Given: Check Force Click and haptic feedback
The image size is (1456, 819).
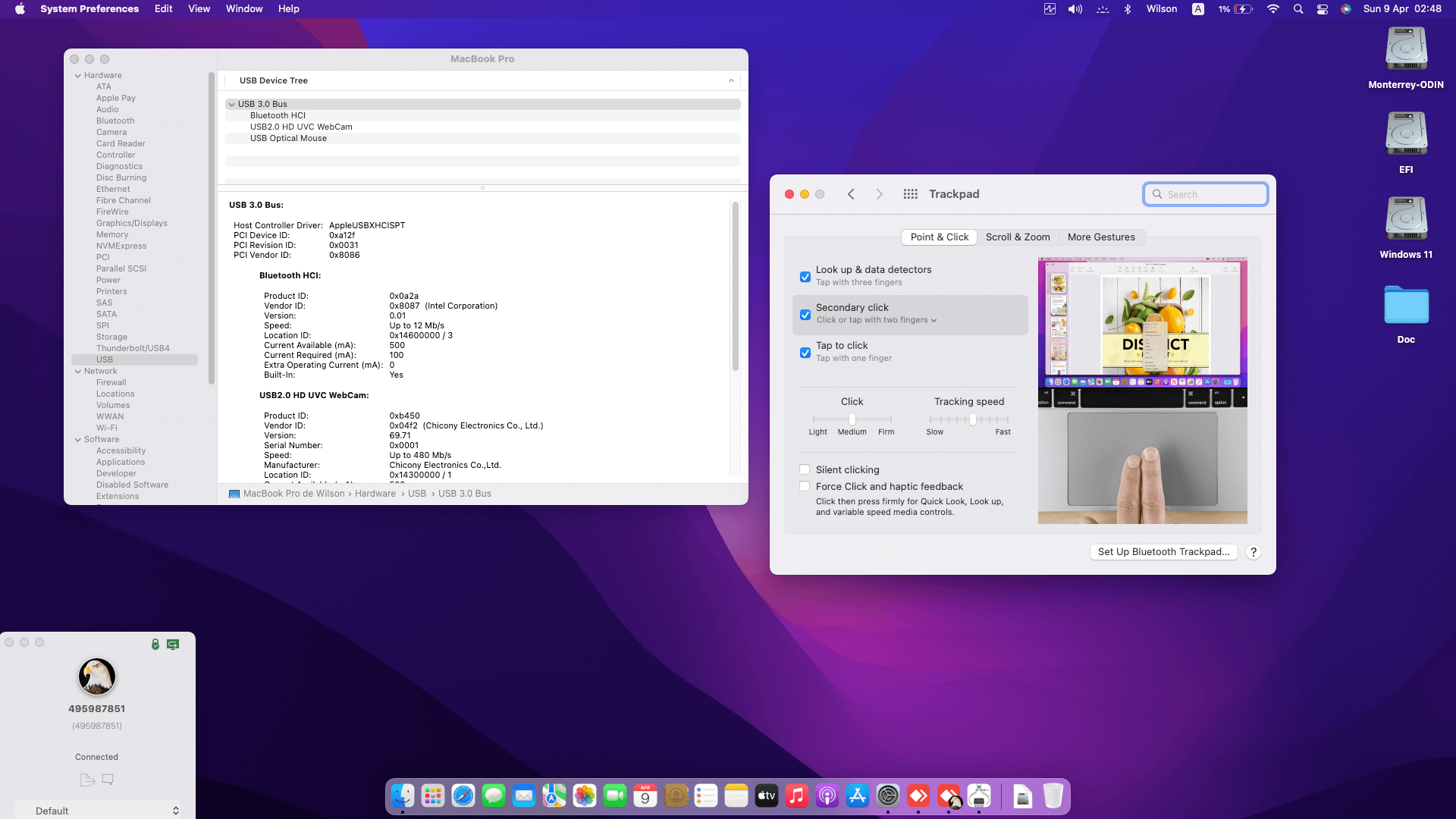Looking at the screenshot, I should pyautogui.click(x=805, y=486).
